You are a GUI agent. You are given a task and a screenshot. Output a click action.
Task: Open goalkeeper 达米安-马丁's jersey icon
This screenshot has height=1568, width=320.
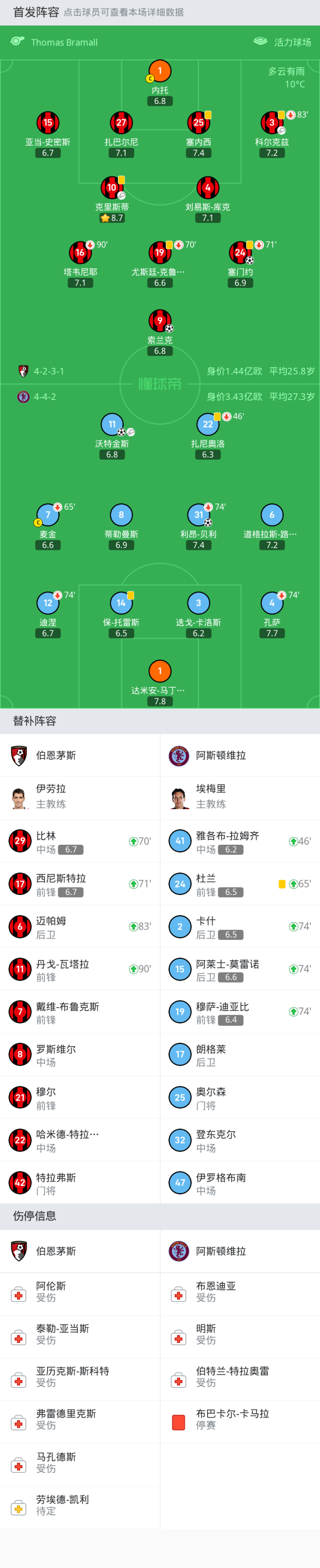click(160, 671)
